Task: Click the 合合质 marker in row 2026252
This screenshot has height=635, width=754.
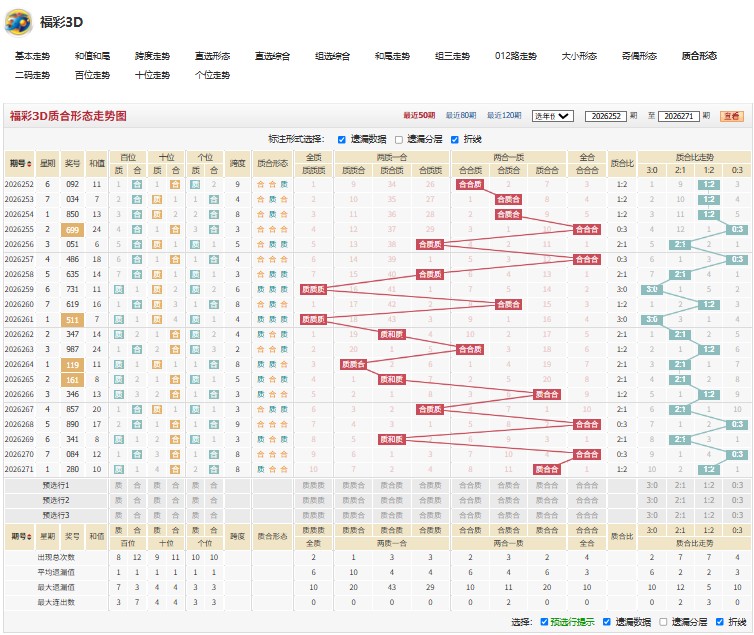Action: (x=470, y=184)
